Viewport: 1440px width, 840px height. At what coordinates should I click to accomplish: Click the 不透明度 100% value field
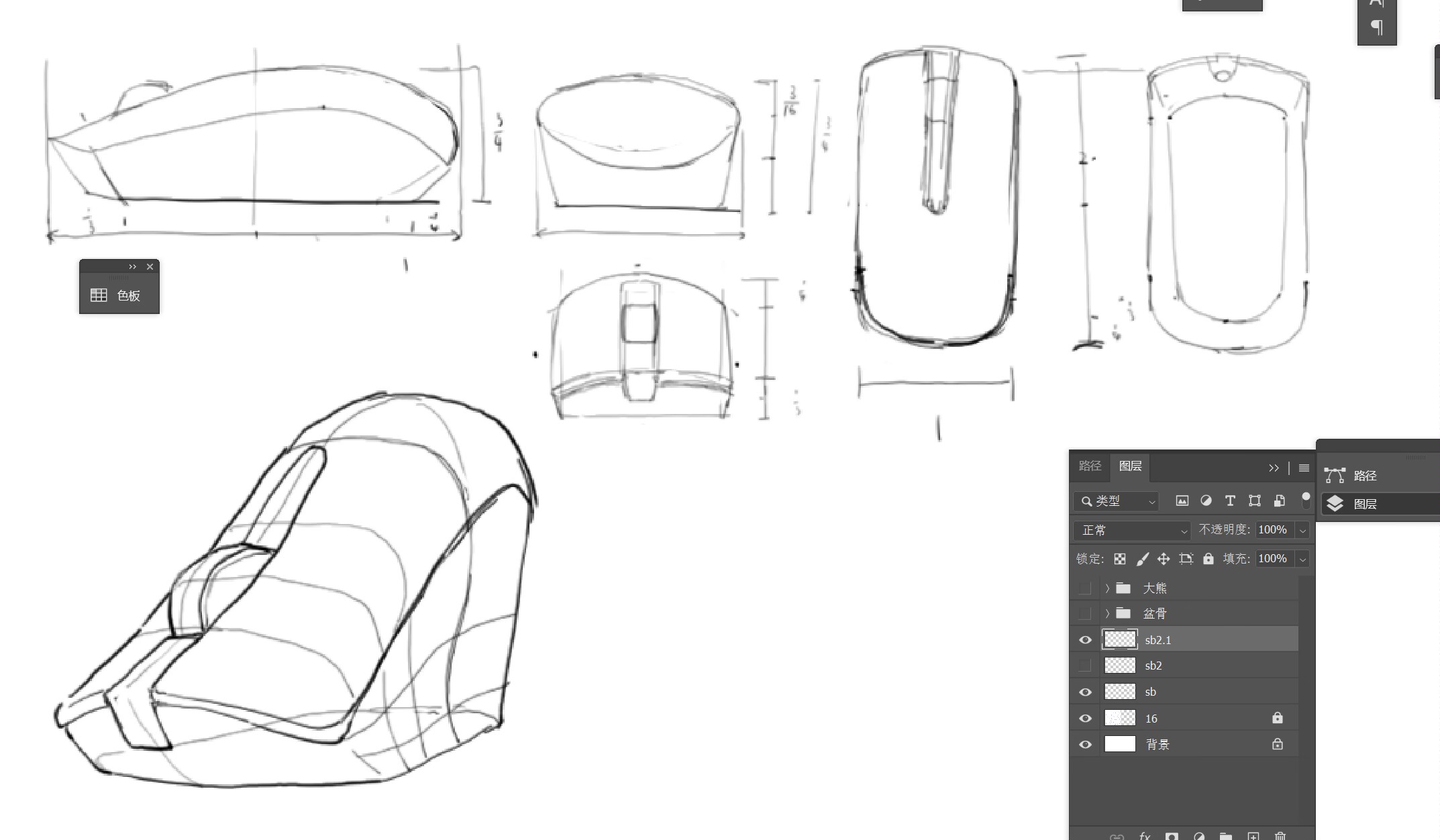pyautogui.click(x=1275, y=530)
